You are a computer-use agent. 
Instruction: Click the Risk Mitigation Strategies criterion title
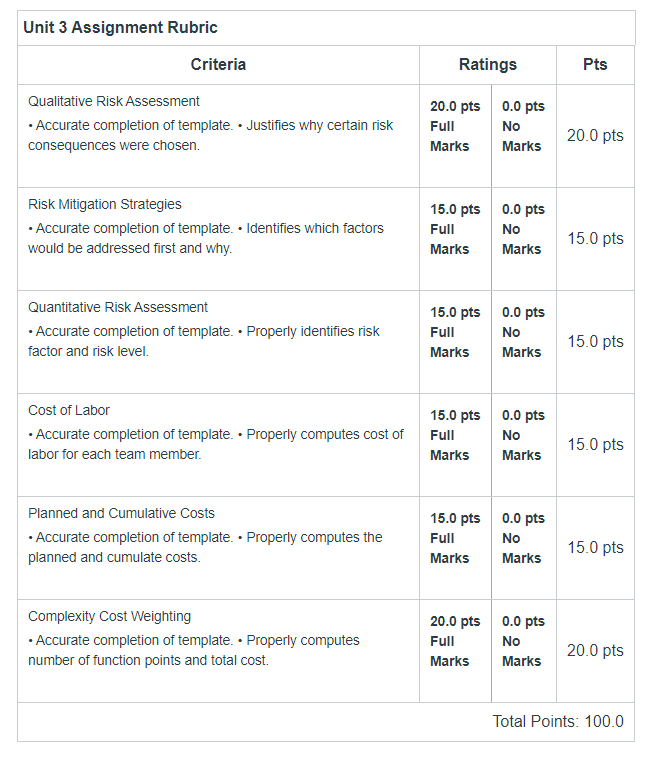[x=105, y=204]
